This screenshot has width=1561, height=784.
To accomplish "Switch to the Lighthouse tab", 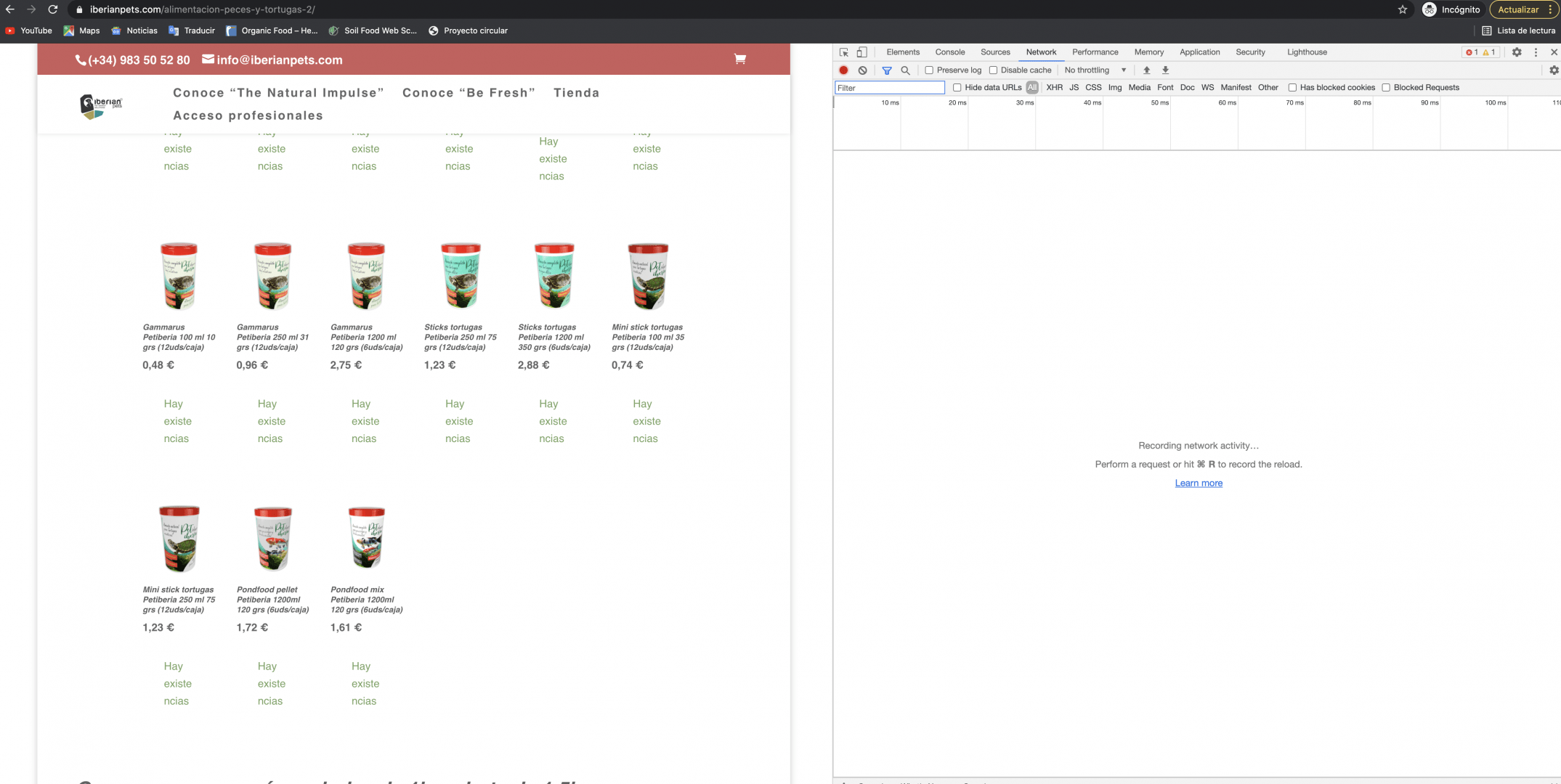I will point(1307,52).
